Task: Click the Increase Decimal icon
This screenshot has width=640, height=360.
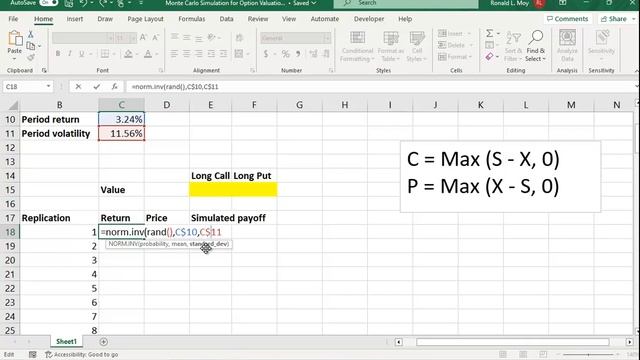Action: 313,54
